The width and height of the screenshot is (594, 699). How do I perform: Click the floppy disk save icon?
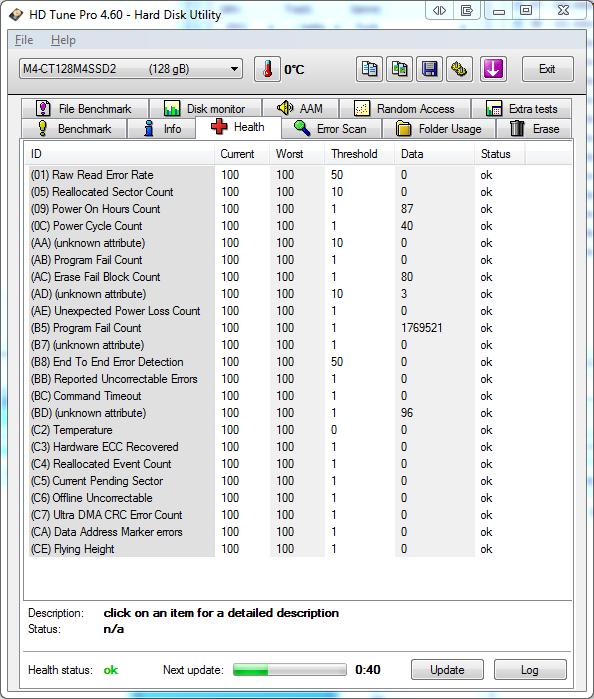coord(429,69)
